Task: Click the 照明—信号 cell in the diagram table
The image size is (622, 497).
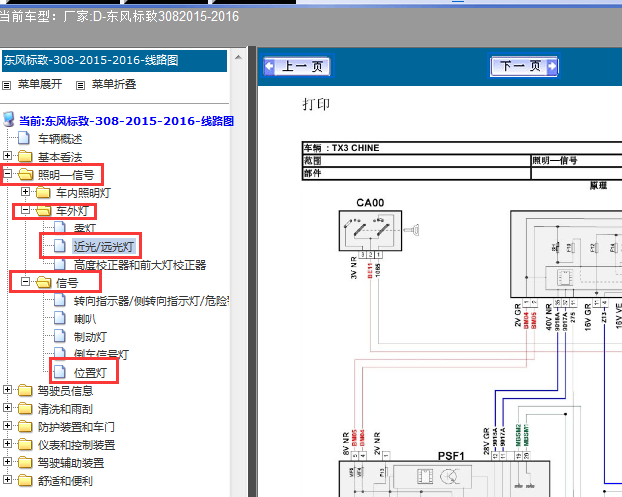Action: click(x=576, y=161)
